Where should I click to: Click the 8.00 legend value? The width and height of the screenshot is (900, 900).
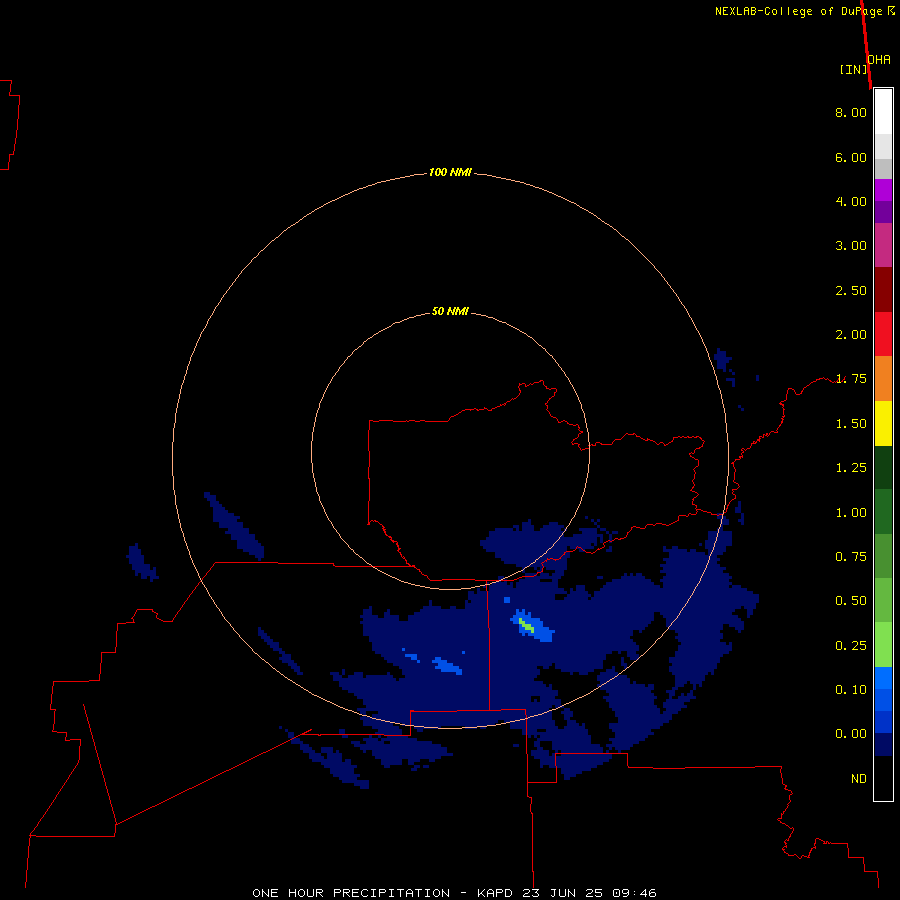851,112
